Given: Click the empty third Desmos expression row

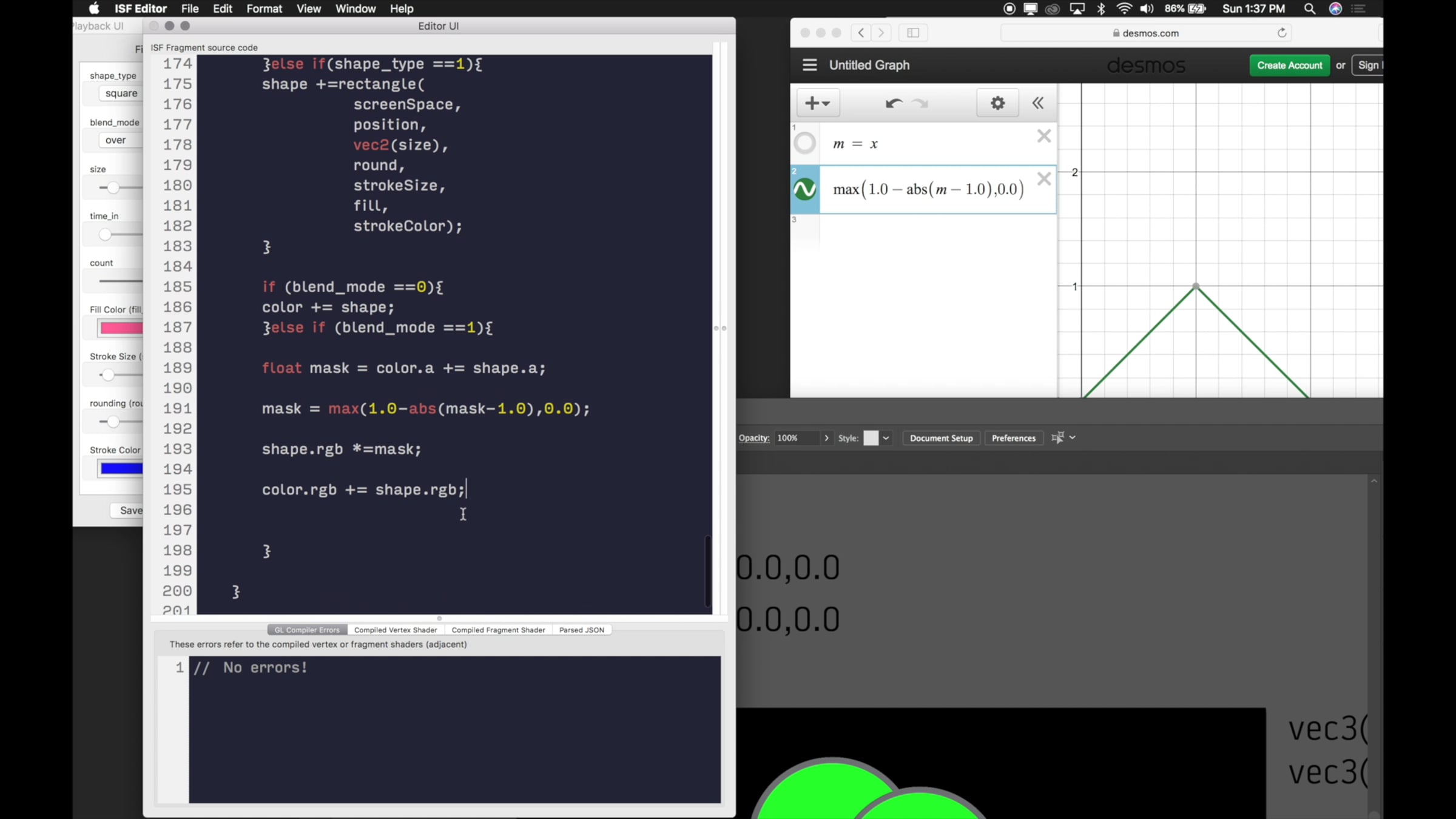Looking at the screenshot, I should tap(923, 232).
